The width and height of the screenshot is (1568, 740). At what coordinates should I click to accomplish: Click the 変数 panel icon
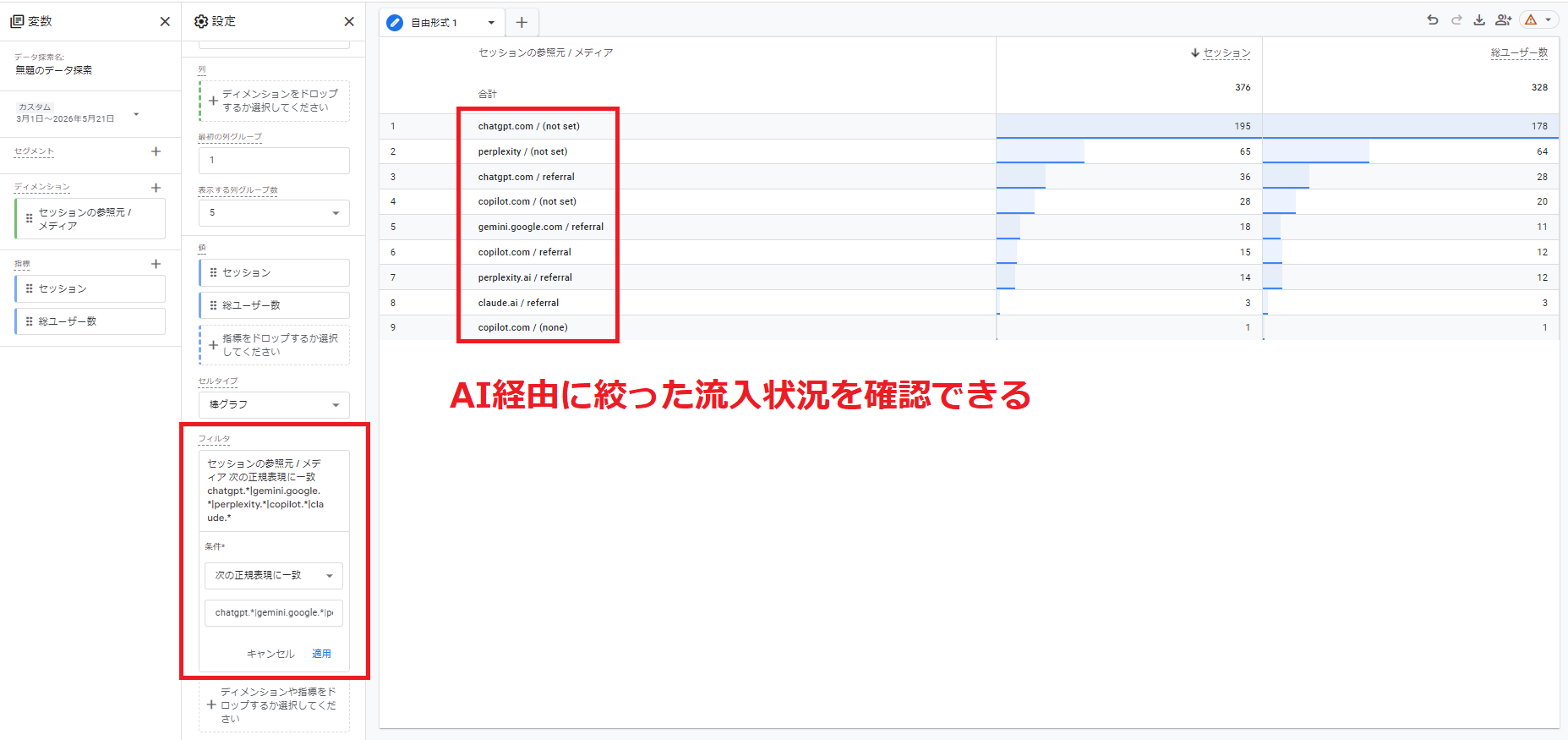[x=17, y=21]
